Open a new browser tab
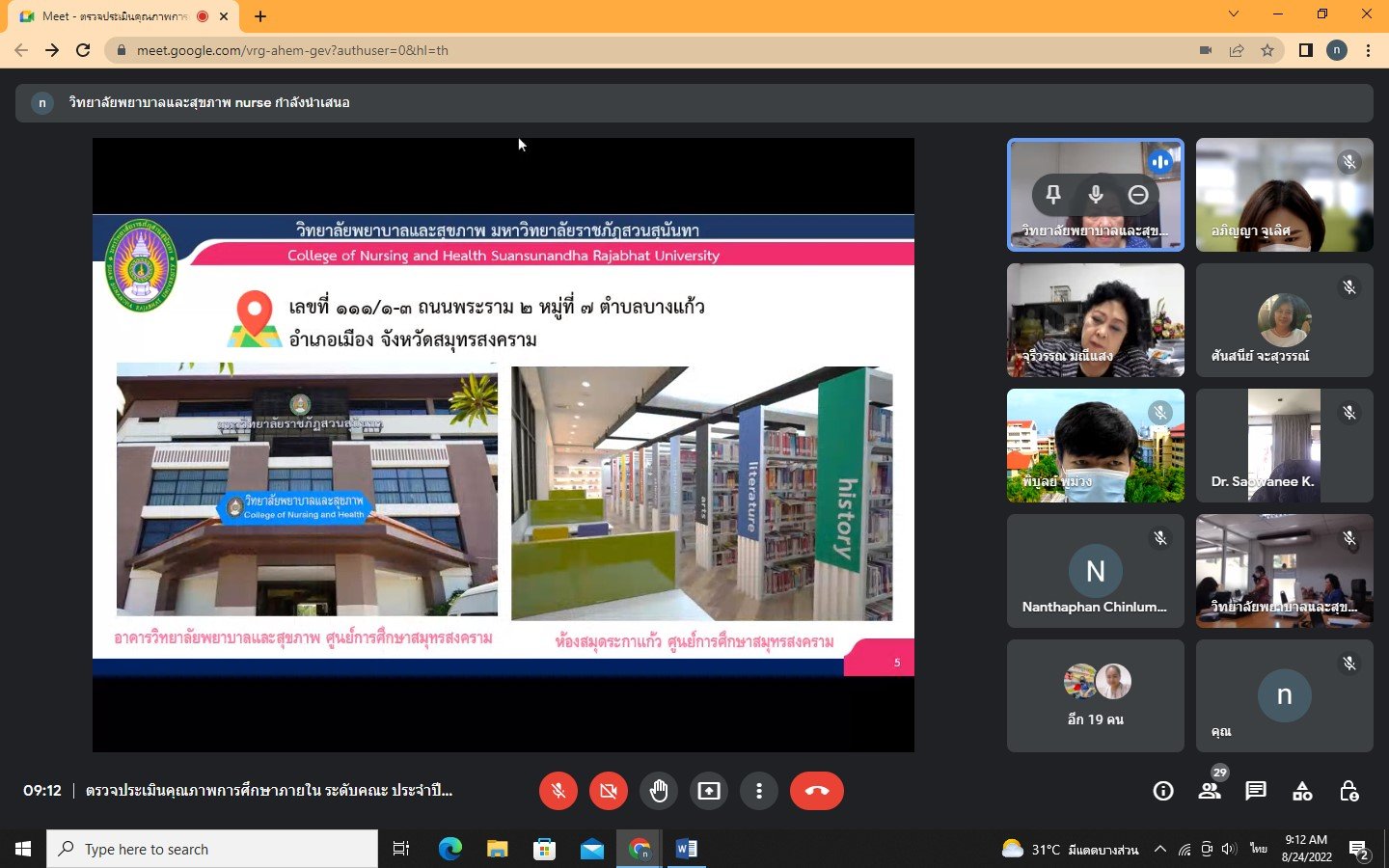Image resolution: width=1389 pixels, height=868 pixels. (260, 16)
